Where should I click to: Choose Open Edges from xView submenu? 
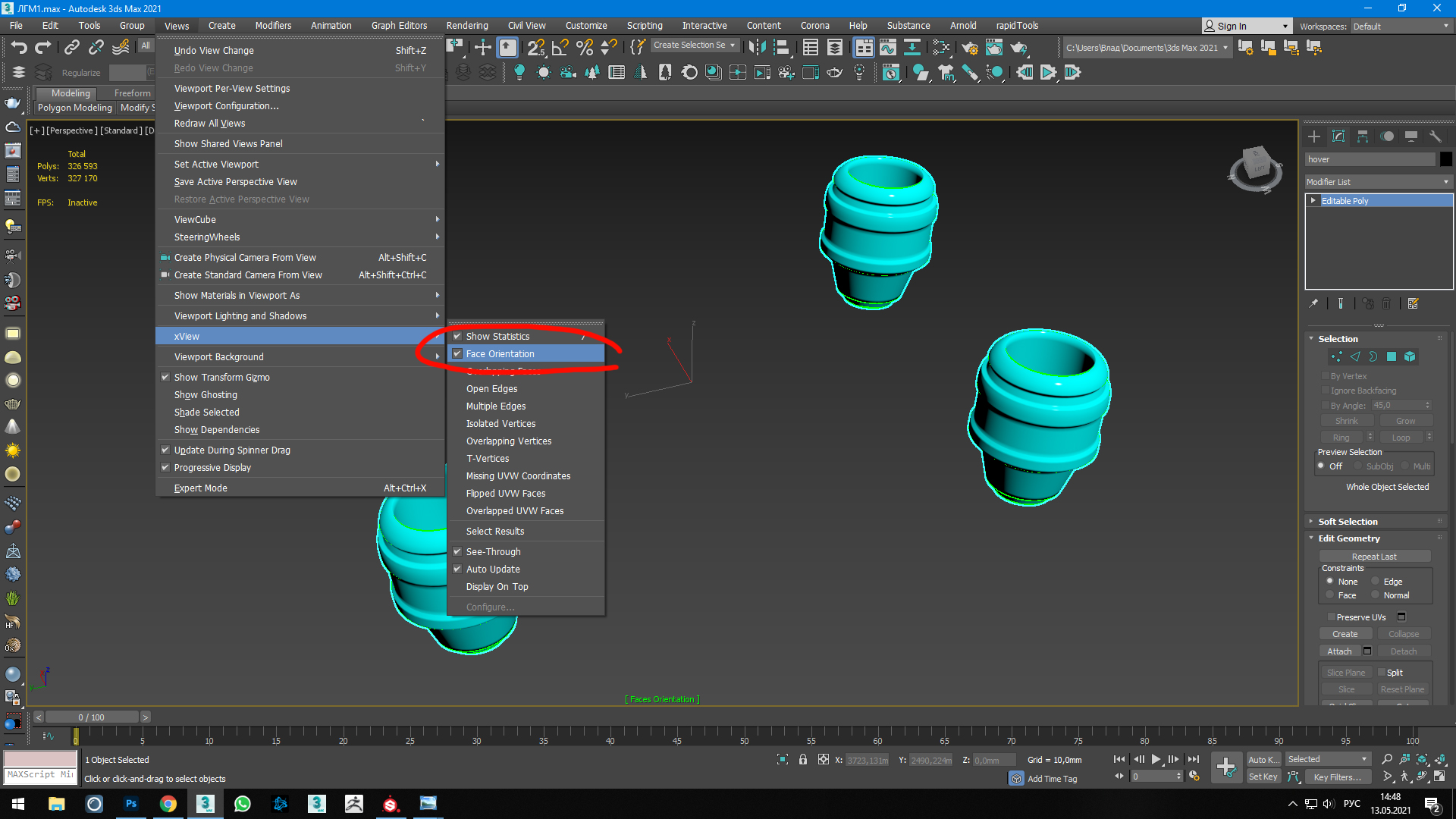(x=491, y=389)
